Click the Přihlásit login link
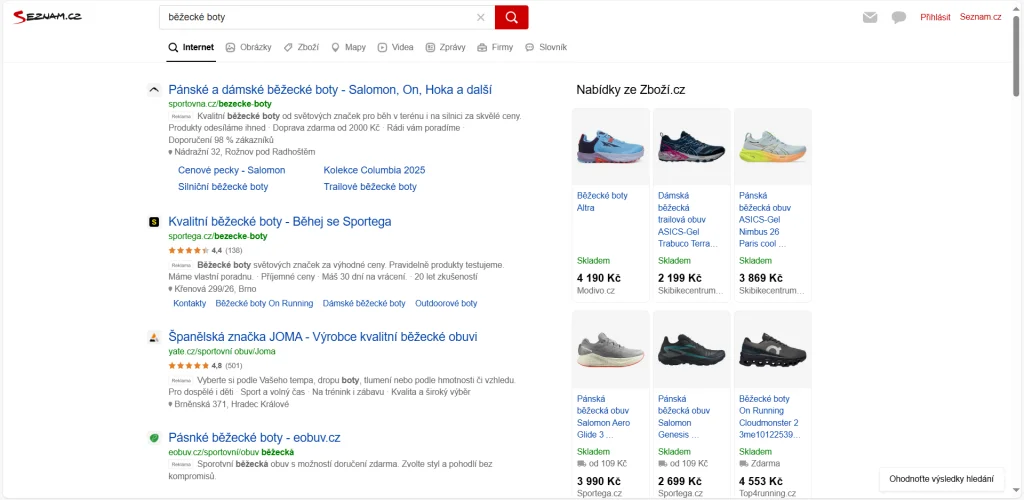Image resolution: width=1024 pixels, height=500 pixels. 935,18
